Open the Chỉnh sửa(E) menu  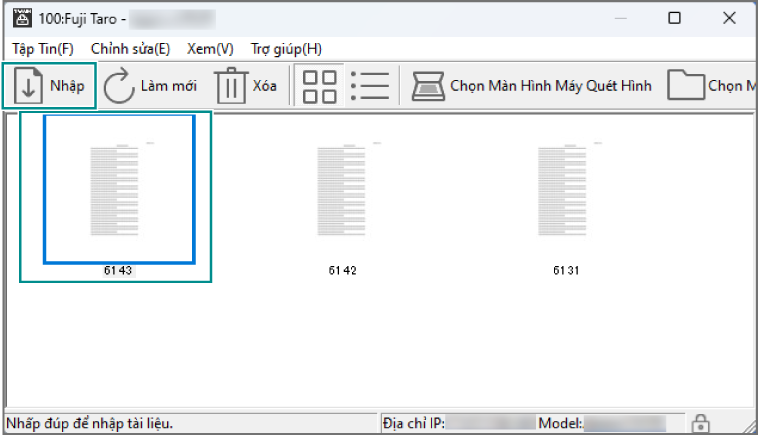pyautogui.click(x=130, y=48)
